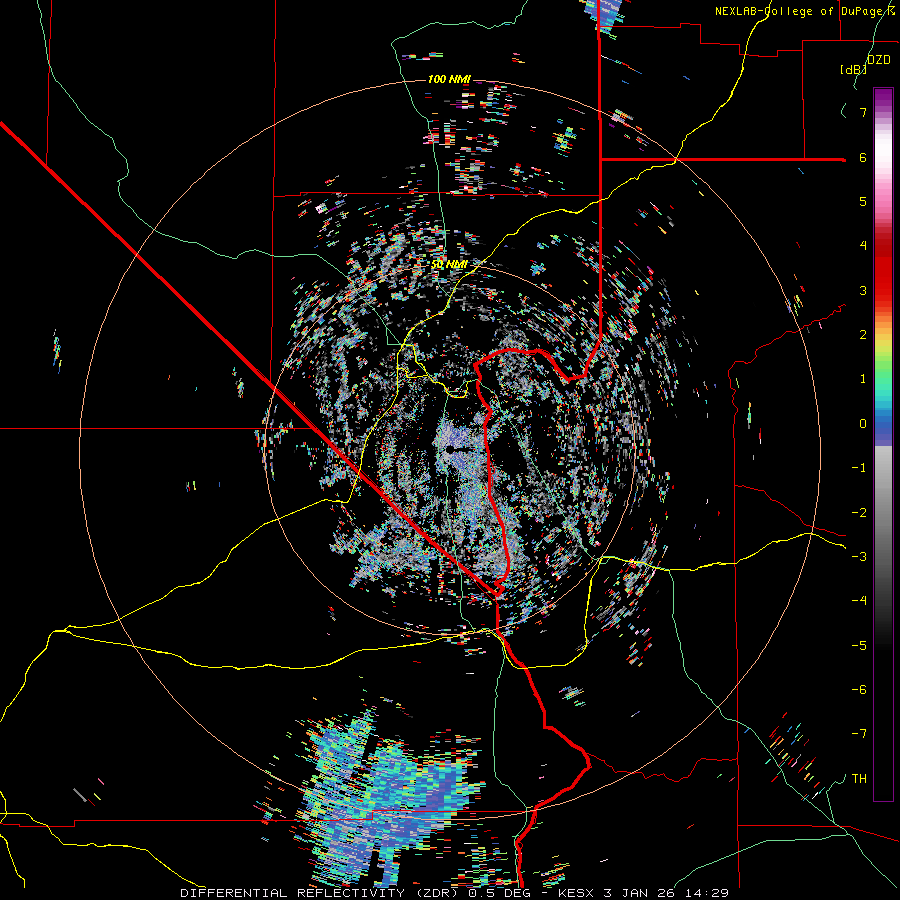
Task: Click the "-4" value on the color scale
Action: click(x=859, y=600)
